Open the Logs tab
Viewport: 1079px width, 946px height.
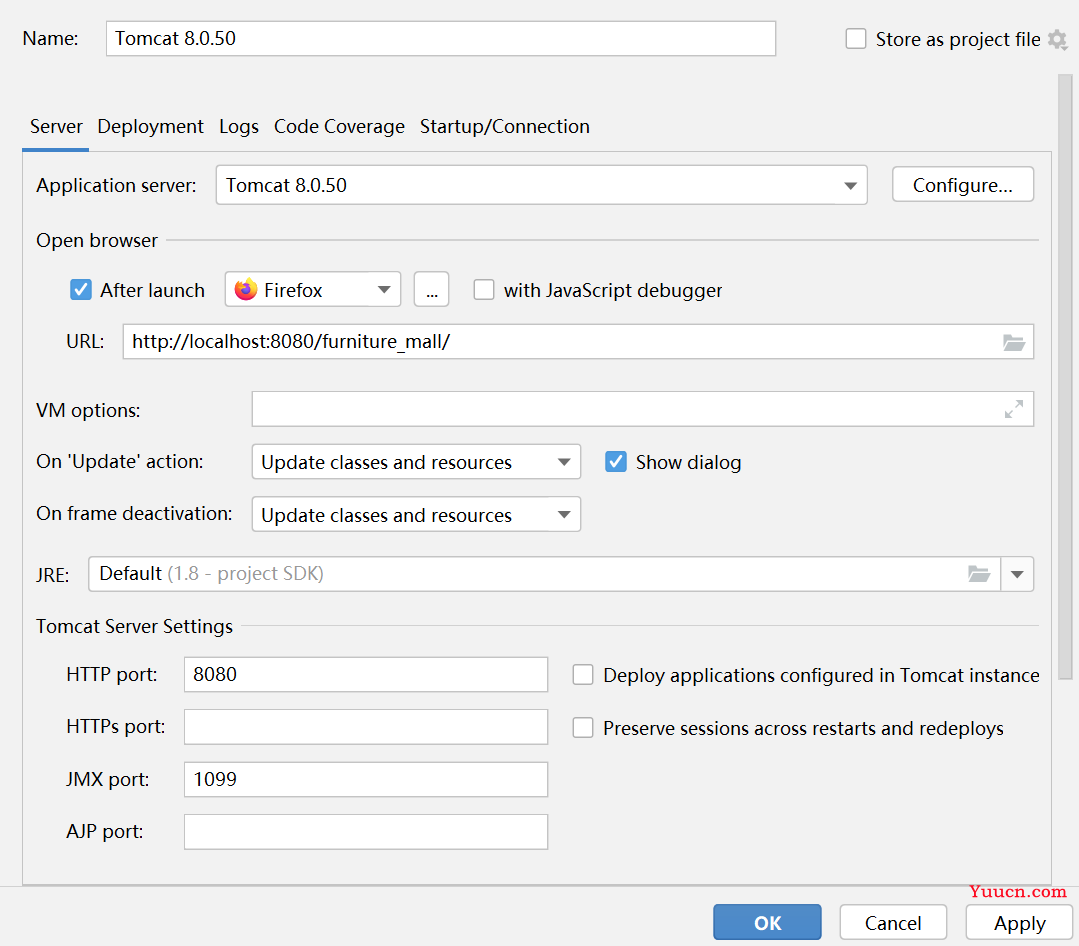[x=239, y=127]
